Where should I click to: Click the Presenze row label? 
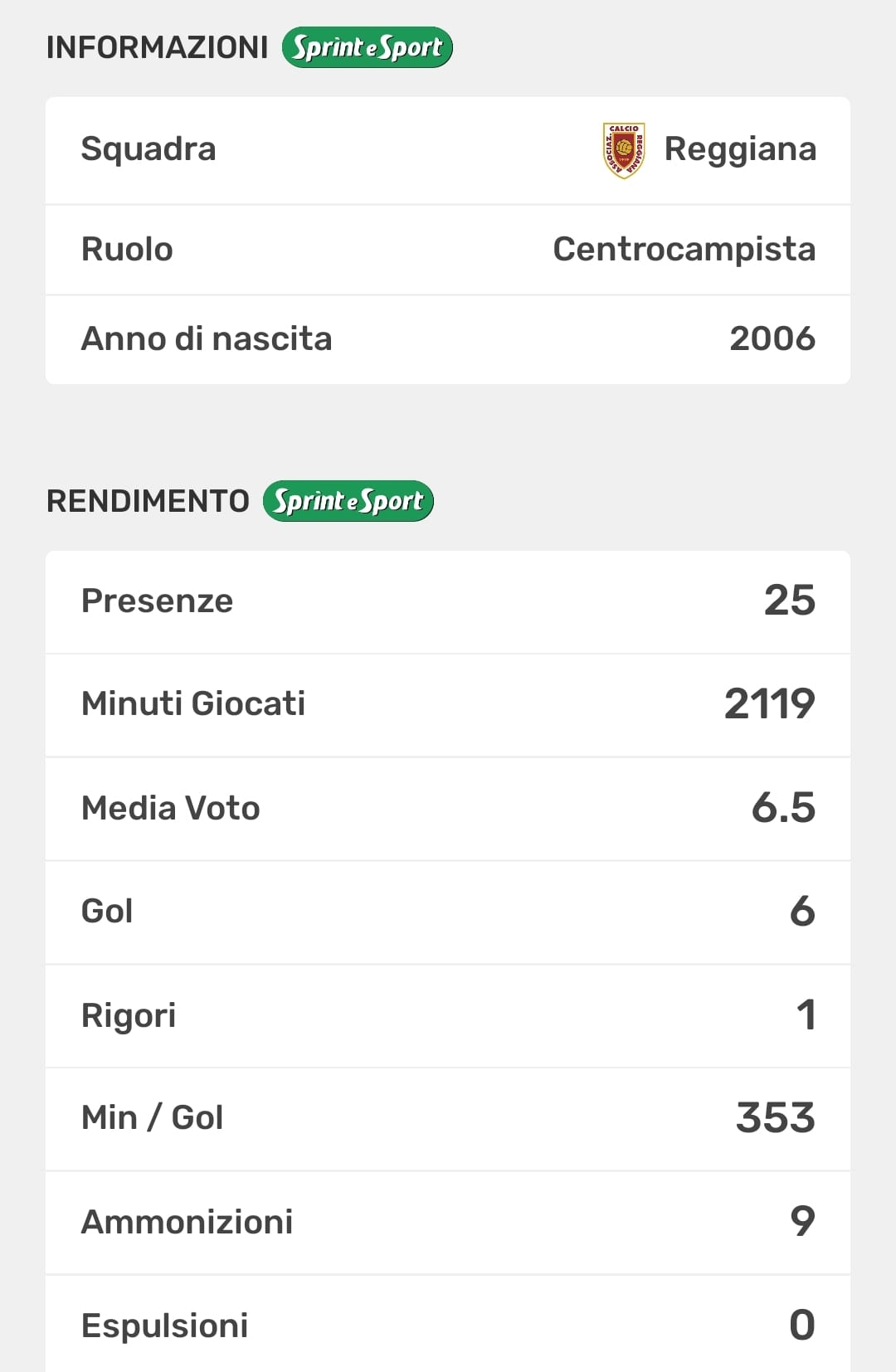click(x=157, y=601)
